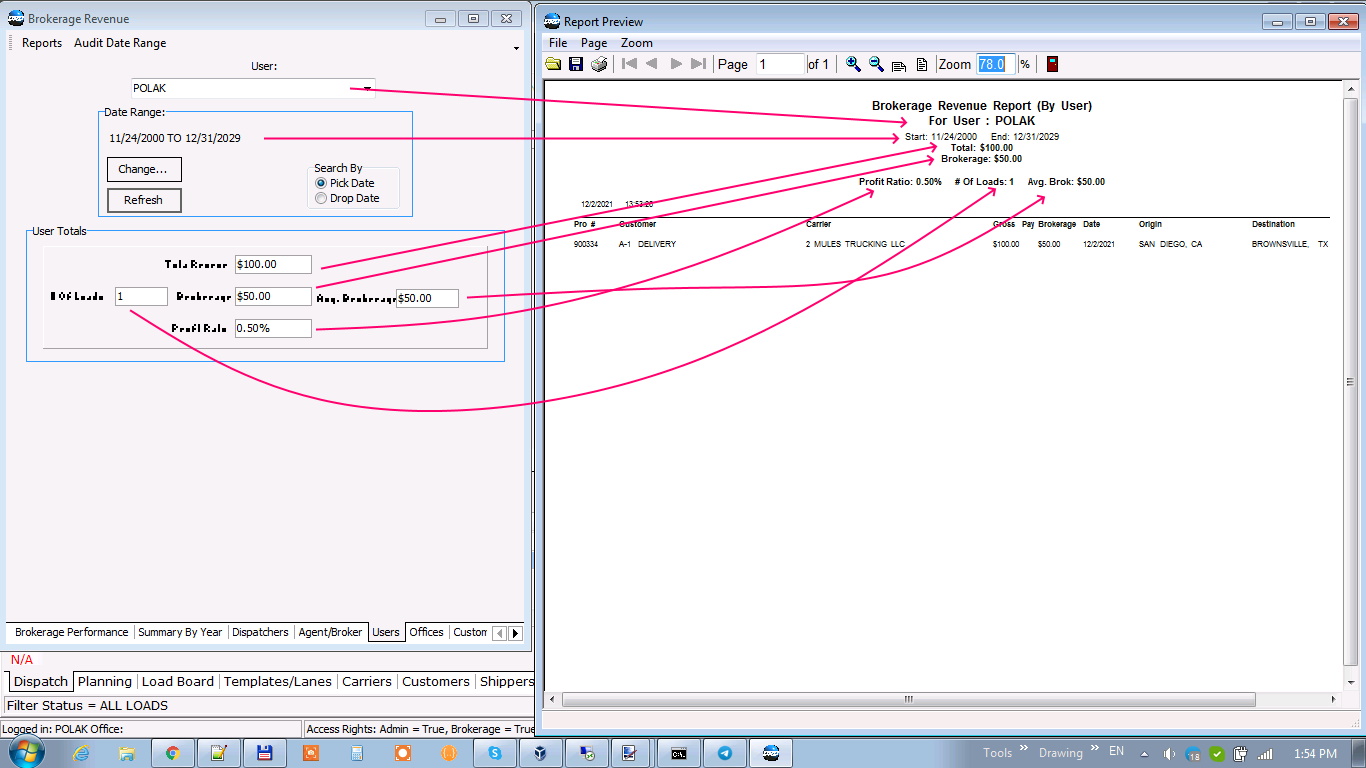The height and width of the screenshot is (768, 1366).
Task: Open Telegram from the taskbar
Action: pyautogui.click(x=725, y=753)
